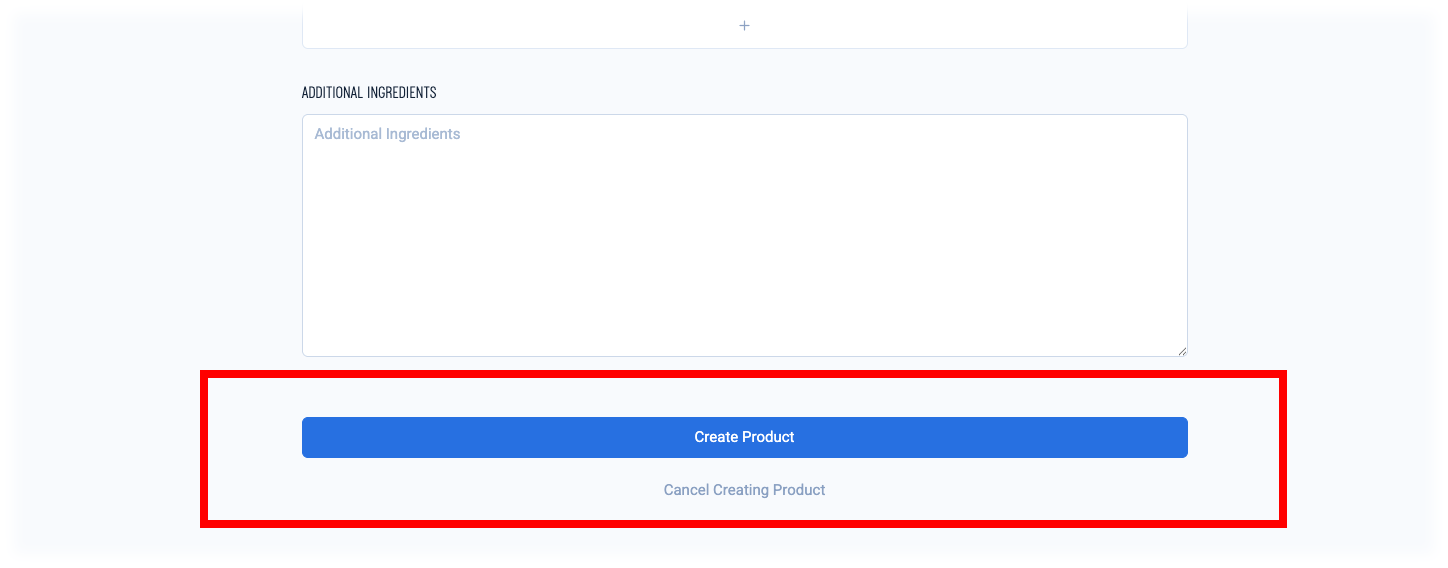Click the resize handle of the ingredients textarea
This screenshot has height=568, width=1448.
pyautogui.click(x=1181, y=350)
